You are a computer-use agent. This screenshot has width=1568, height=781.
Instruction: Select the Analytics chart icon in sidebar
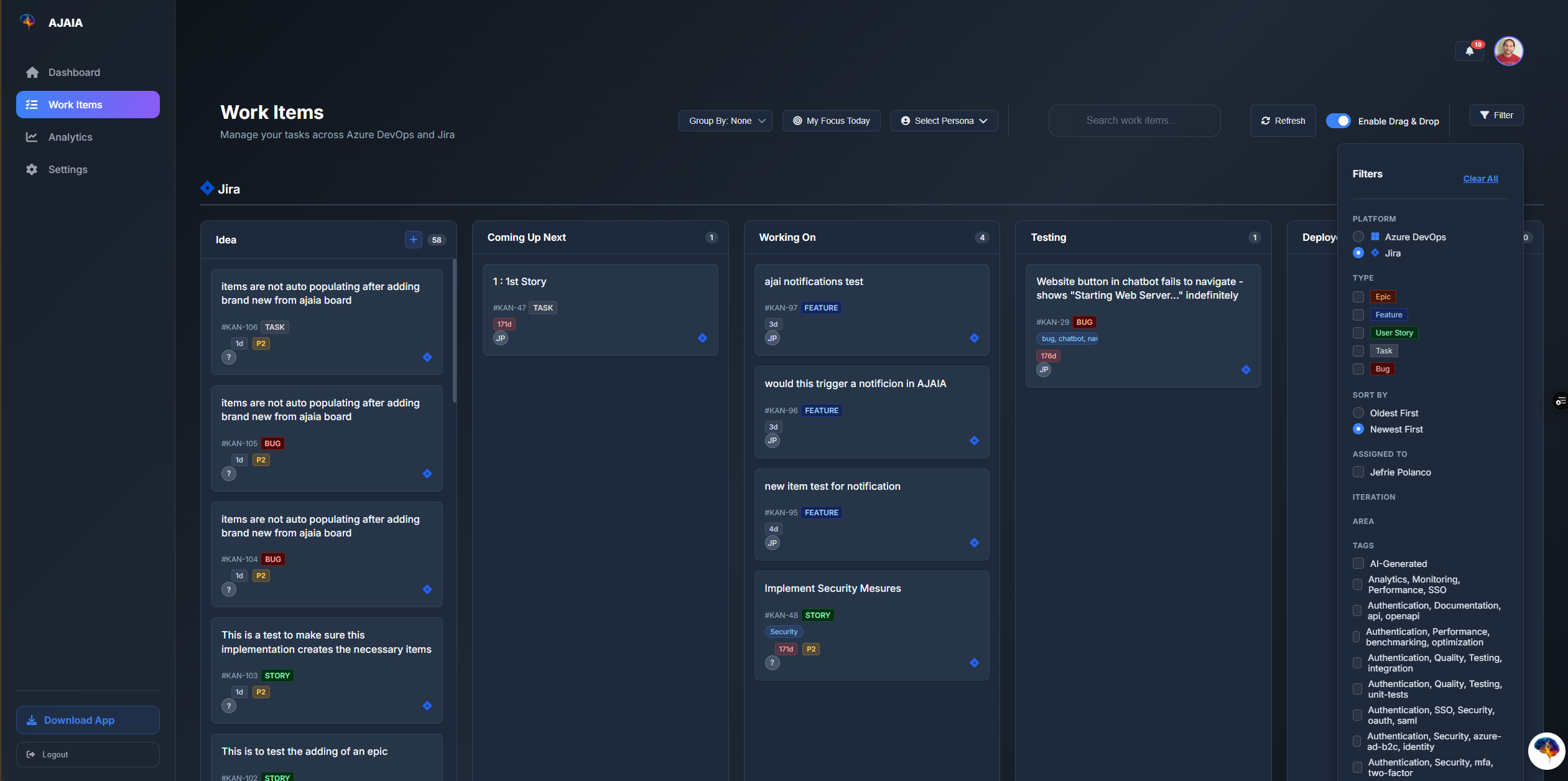32,137
